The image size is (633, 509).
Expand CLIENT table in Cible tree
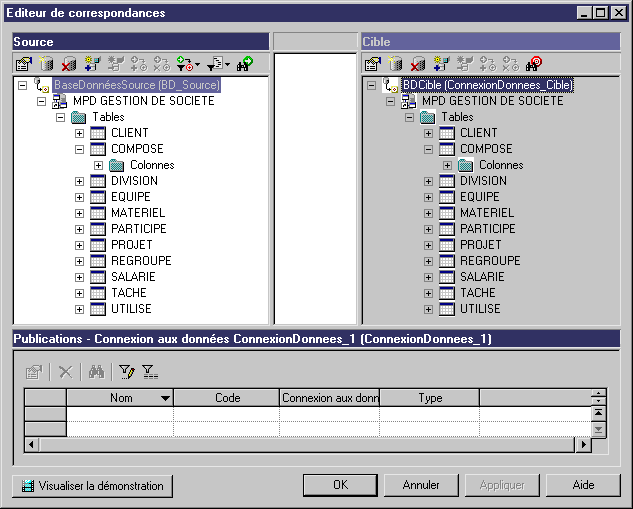click(428, 133)
